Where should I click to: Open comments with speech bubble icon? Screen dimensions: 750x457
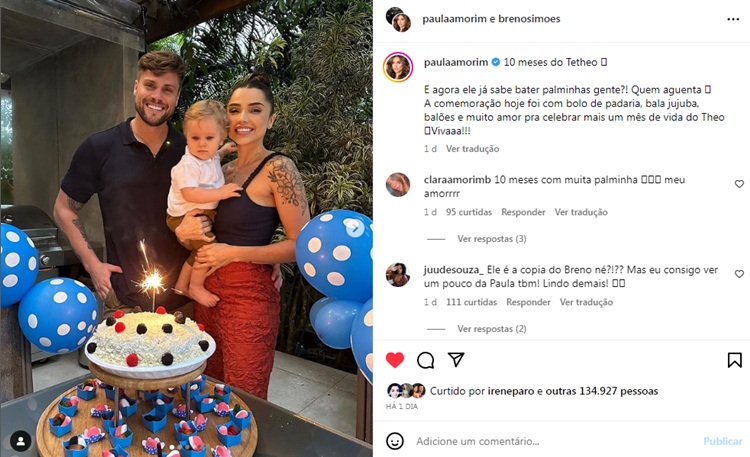coord(425,360)
